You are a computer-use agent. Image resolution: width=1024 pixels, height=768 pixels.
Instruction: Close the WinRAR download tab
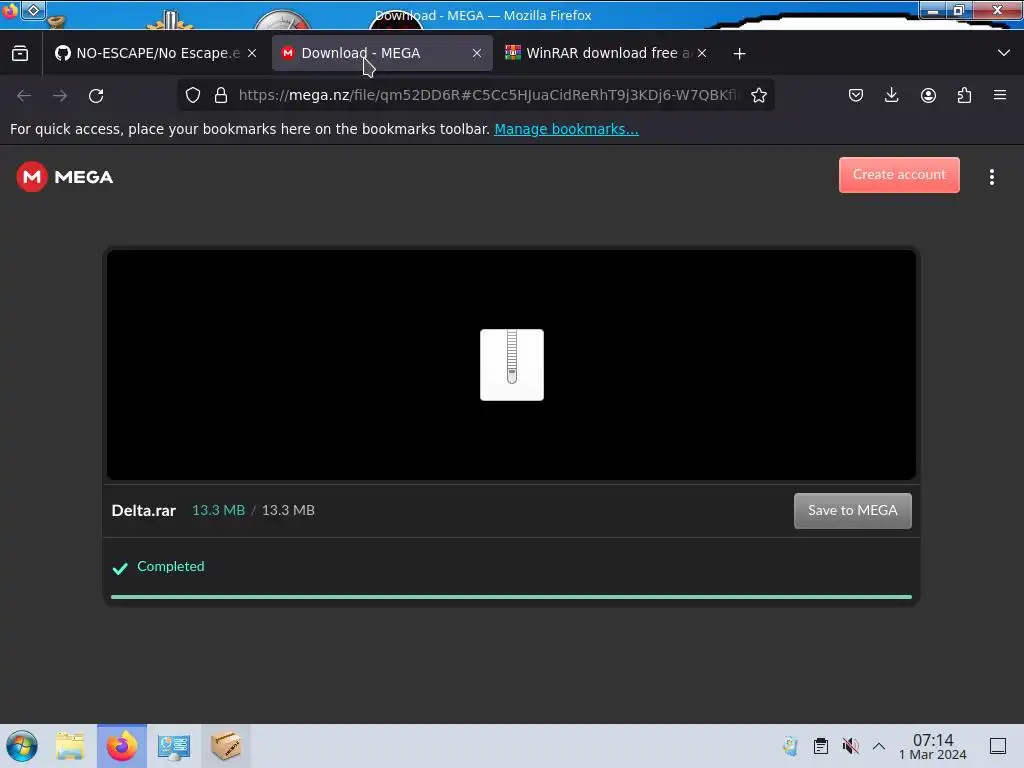(701, 54)
